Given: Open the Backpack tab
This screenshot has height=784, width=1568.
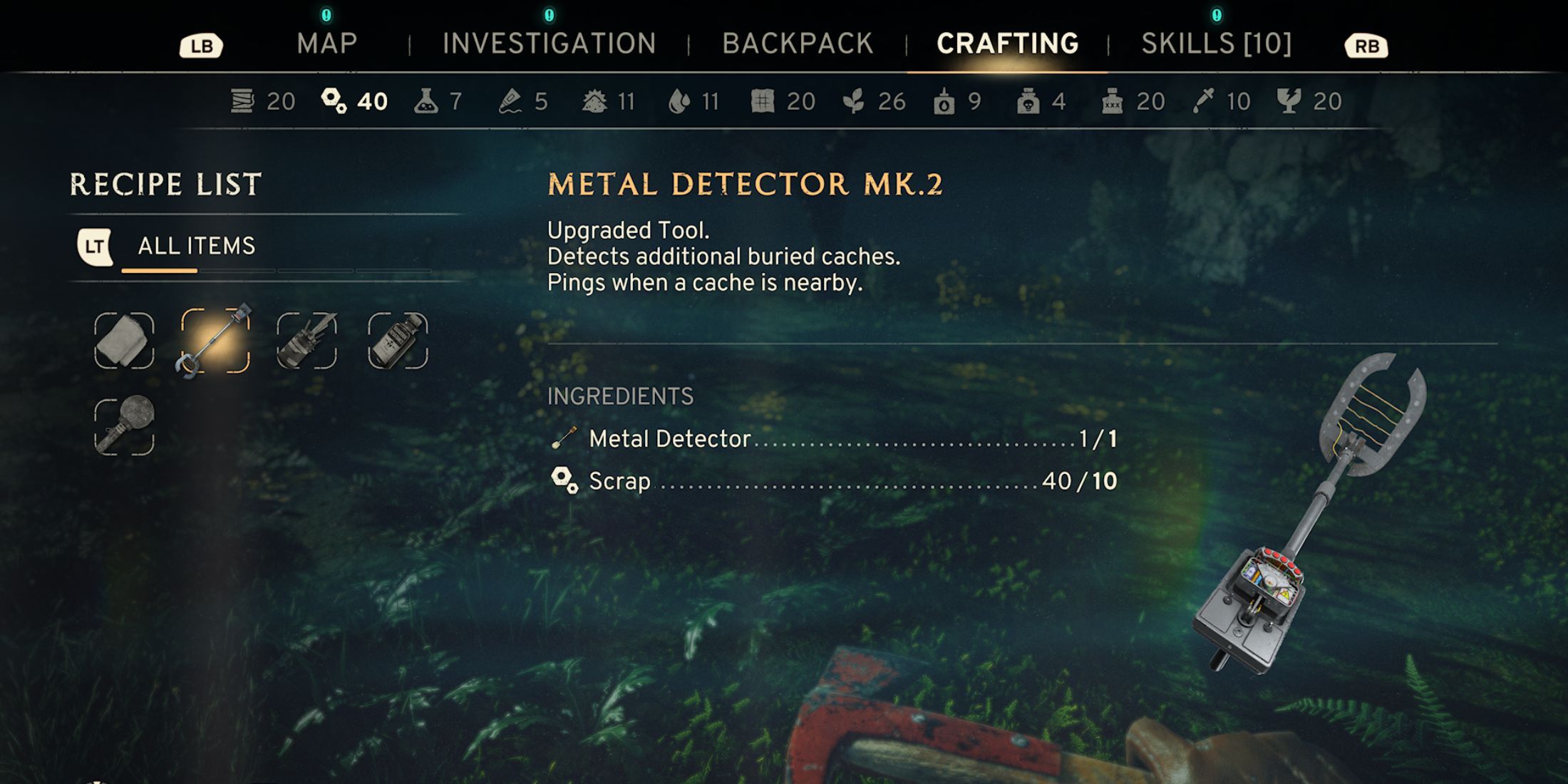Looking at the screenshot, I should [x=798, y=43].
